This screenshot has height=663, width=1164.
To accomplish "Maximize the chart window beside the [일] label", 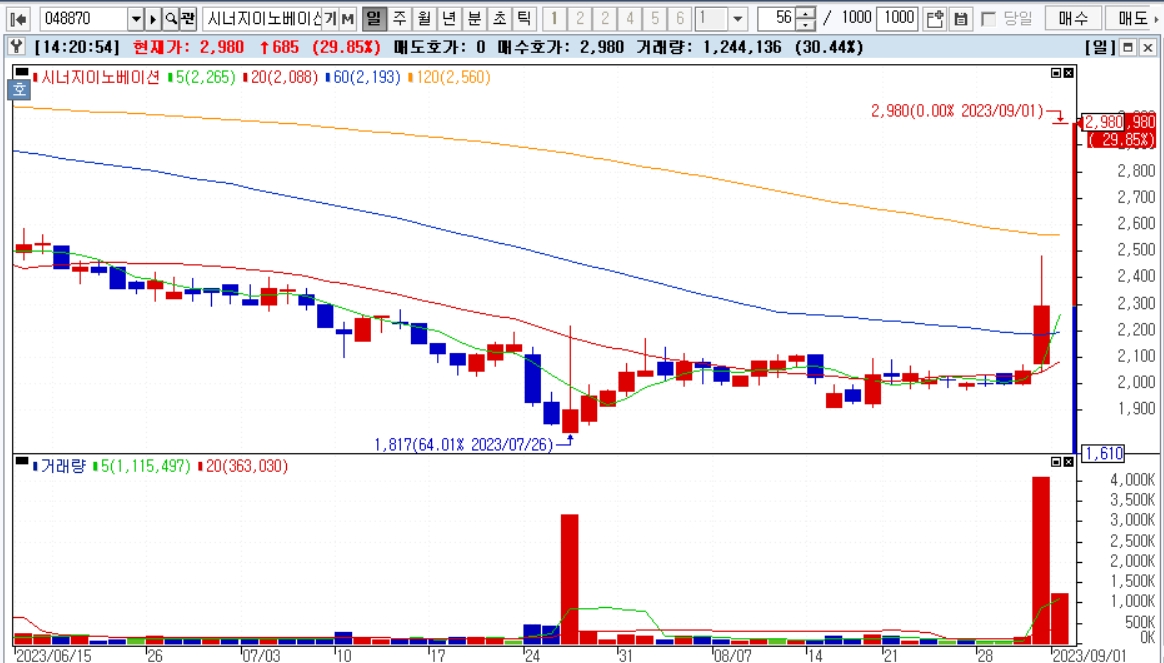I will point(1128,48).
